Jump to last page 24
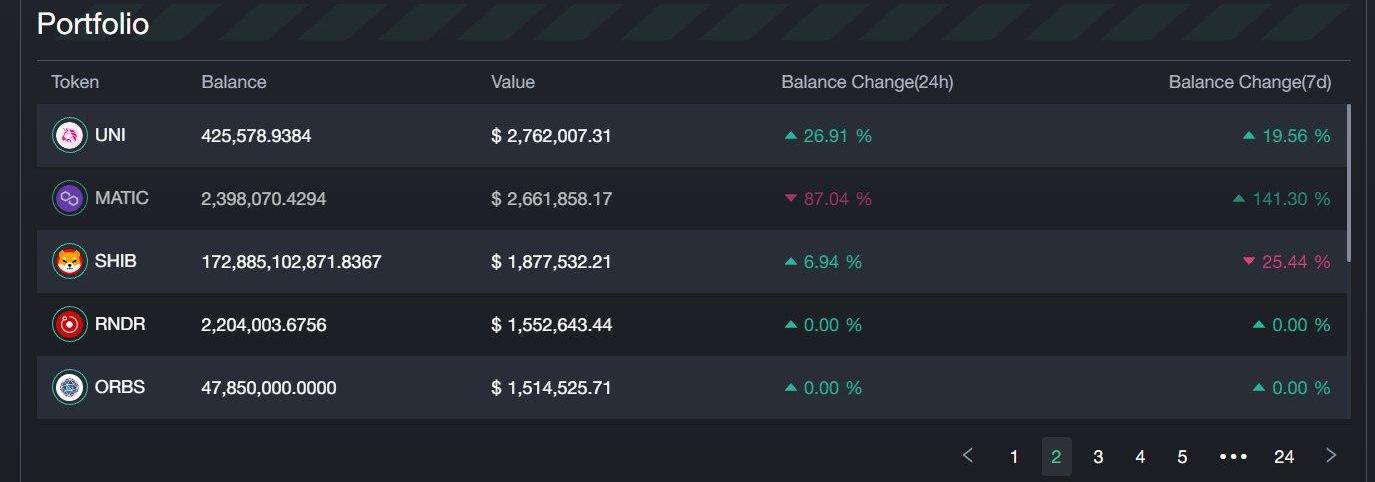 pyautogui.click(x=1284, y=457)
